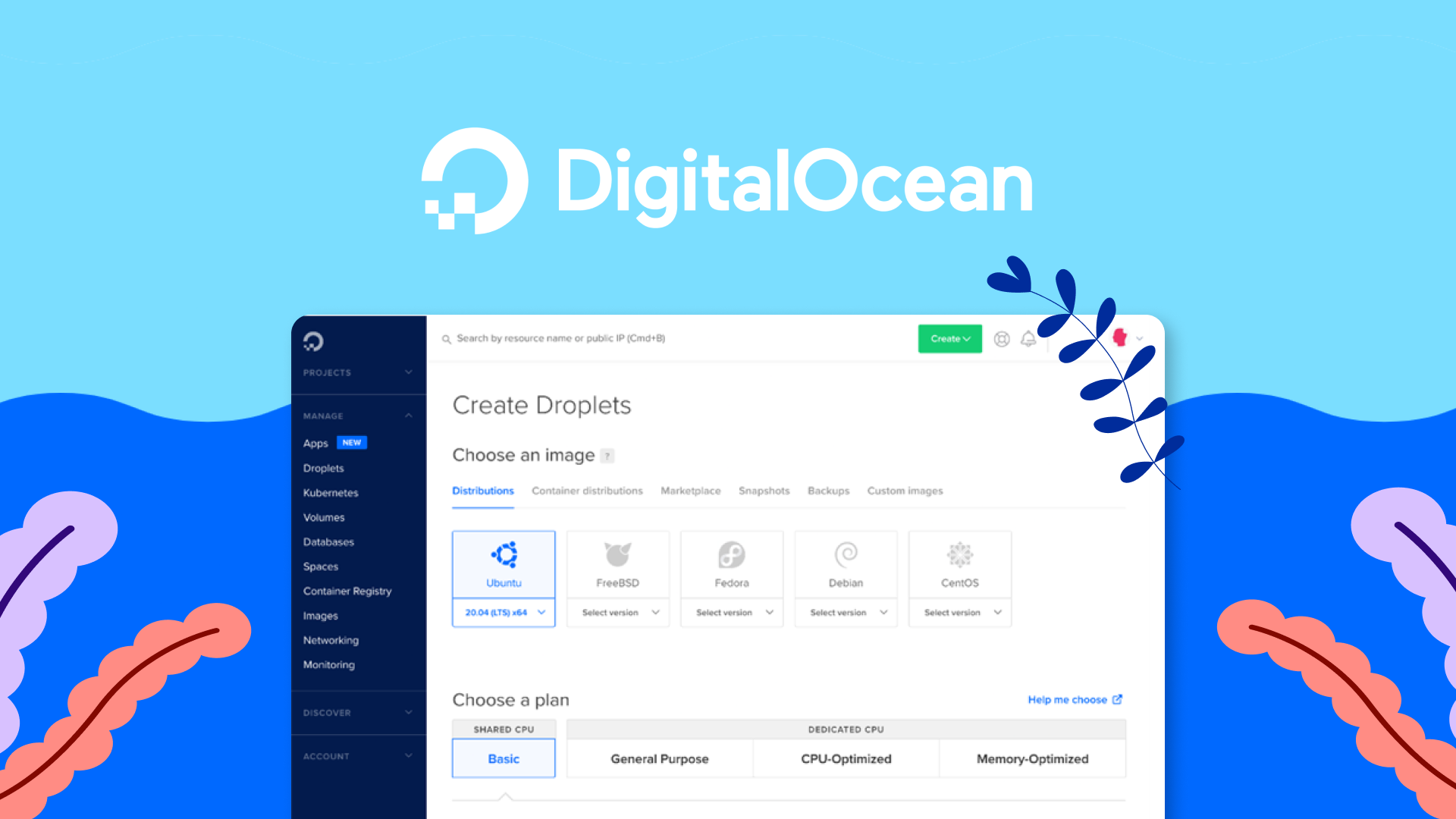This screenshot has height=819, width=1456.
Task: Expand the Ubuntu version dropdown
Action: [x=503, y=611]
